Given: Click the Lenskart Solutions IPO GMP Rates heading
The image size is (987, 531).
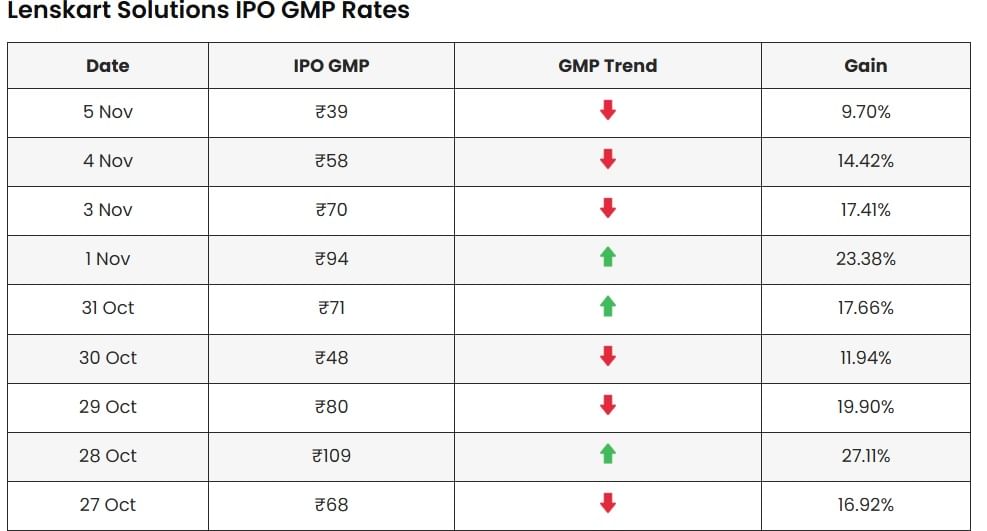Looking at the screenshot, I should pyautogui.click(x=208, y=11).
